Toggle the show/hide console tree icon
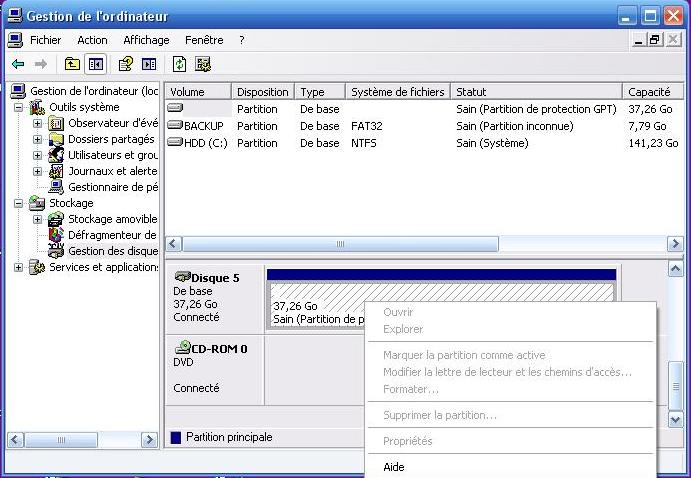This screenshot has width=691, height=478. (96, 64)
